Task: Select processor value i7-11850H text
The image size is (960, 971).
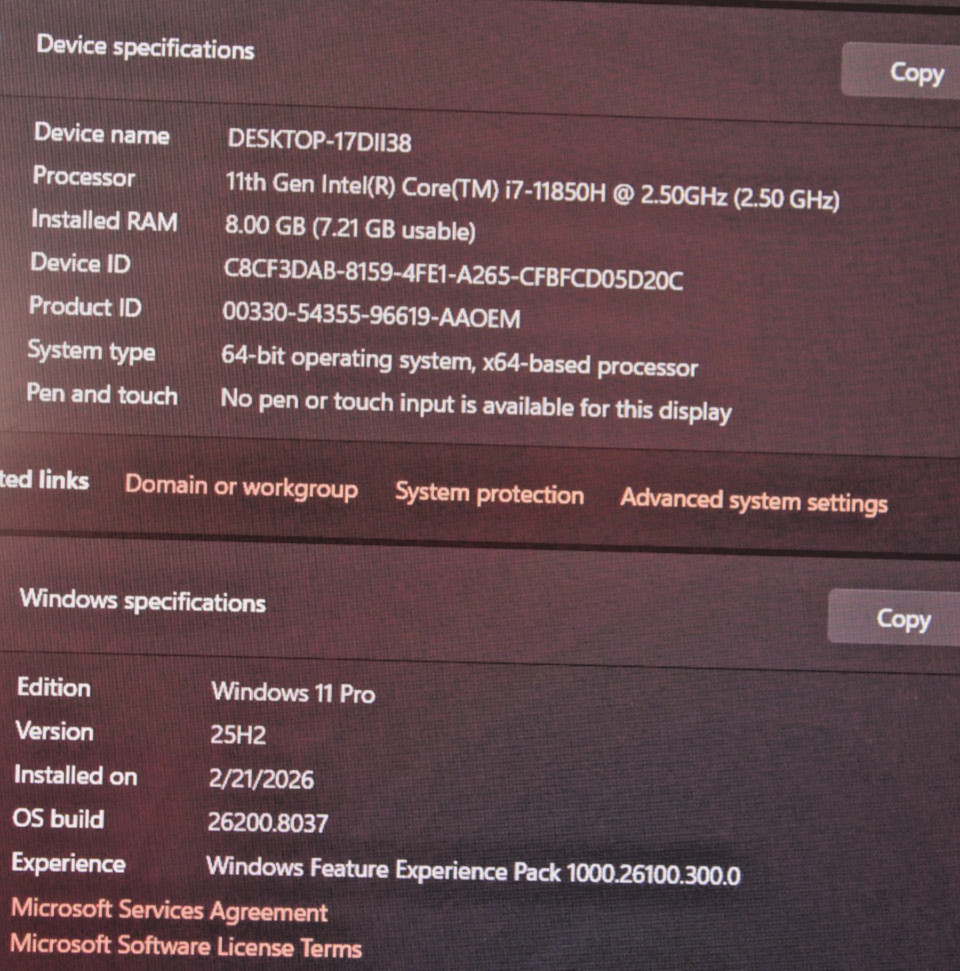Action: point(532,191)
